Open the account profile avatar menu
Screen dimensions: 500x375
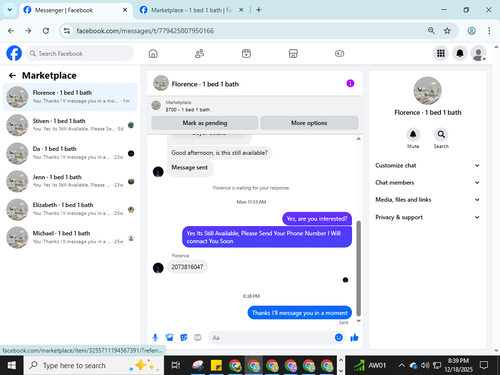478,53
